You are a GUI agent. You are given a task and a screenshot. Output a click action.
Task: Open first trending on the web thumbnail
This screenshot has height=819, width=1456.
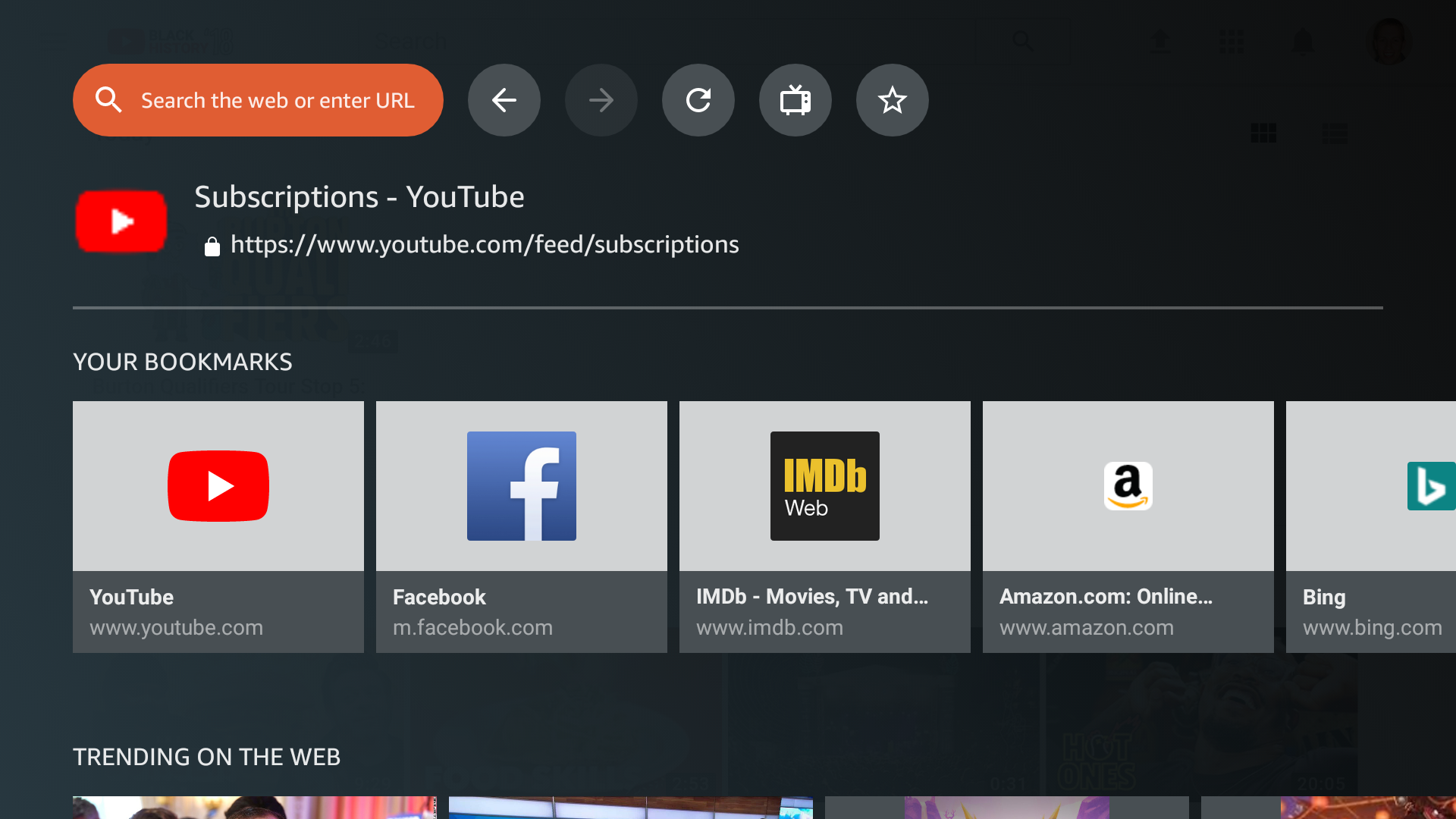255,807
